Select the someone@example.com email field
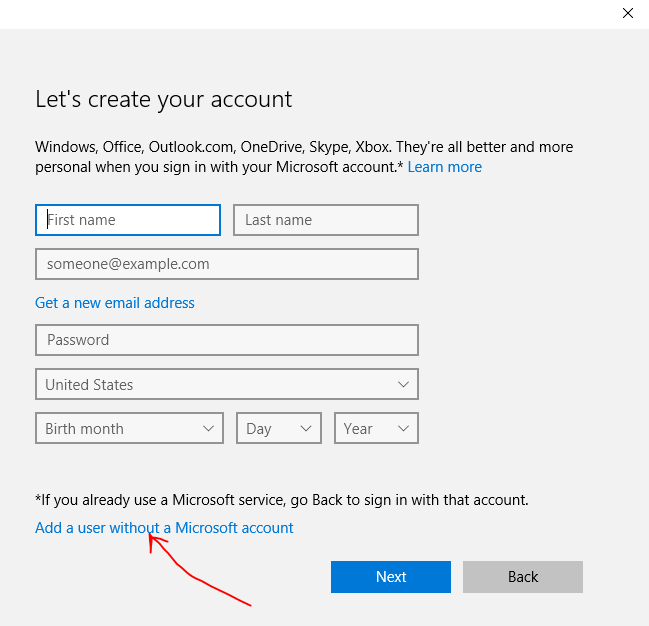 (x=227, y=264)
